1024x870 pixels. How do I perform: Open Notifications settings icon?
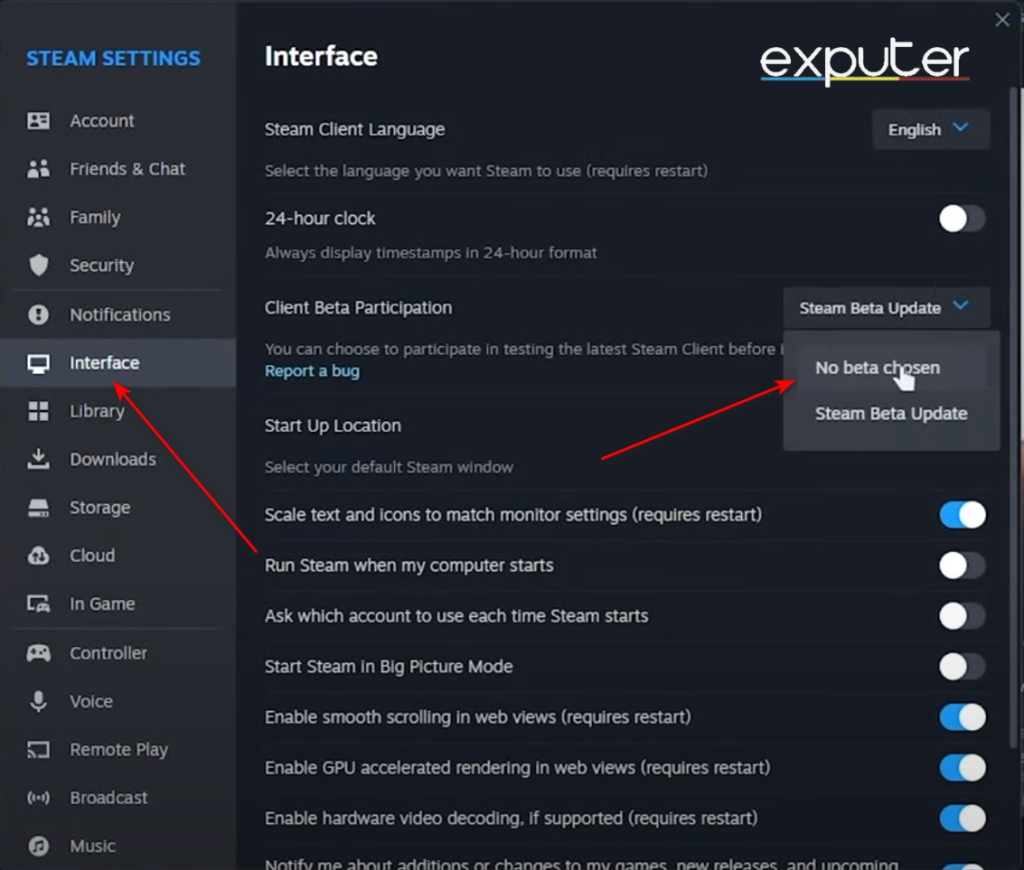pos(38,314)
